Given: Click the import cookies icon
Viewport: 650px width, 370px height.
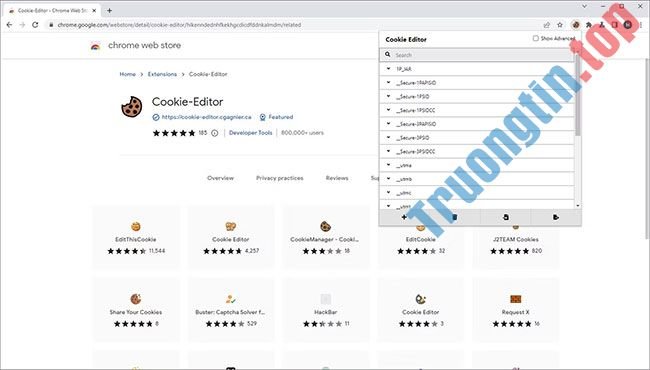Looking at the screenshot, I should (x=505, y=217).
